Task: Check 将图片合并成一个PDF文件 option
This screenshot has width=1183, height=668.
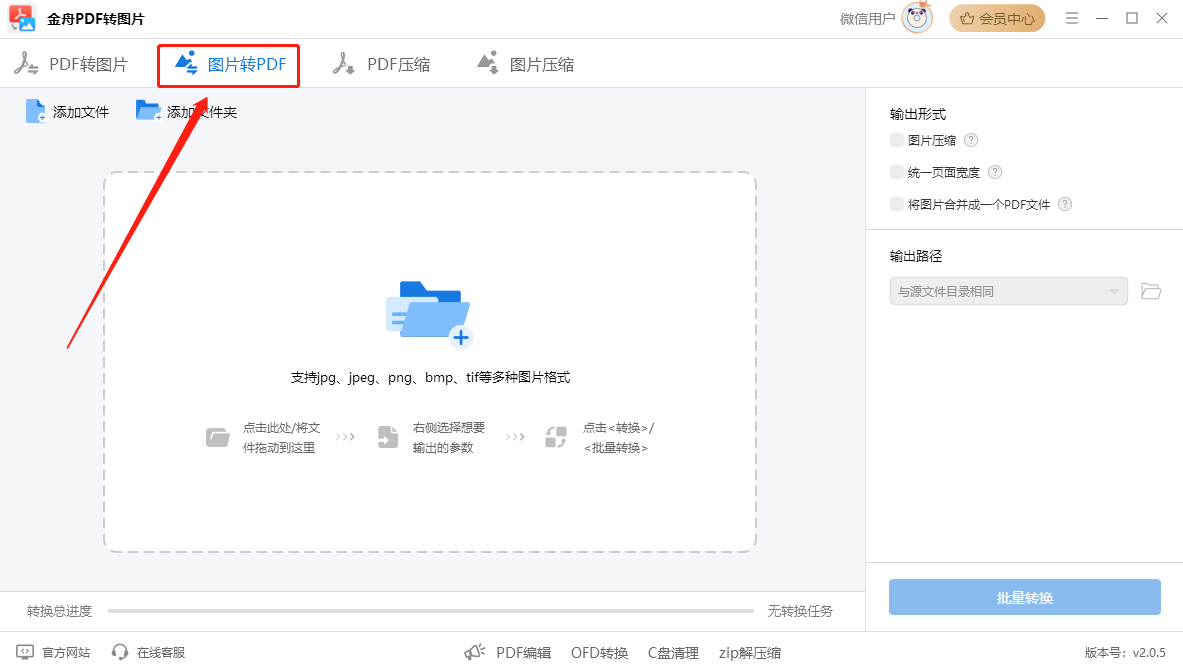Action: point(897,205)
